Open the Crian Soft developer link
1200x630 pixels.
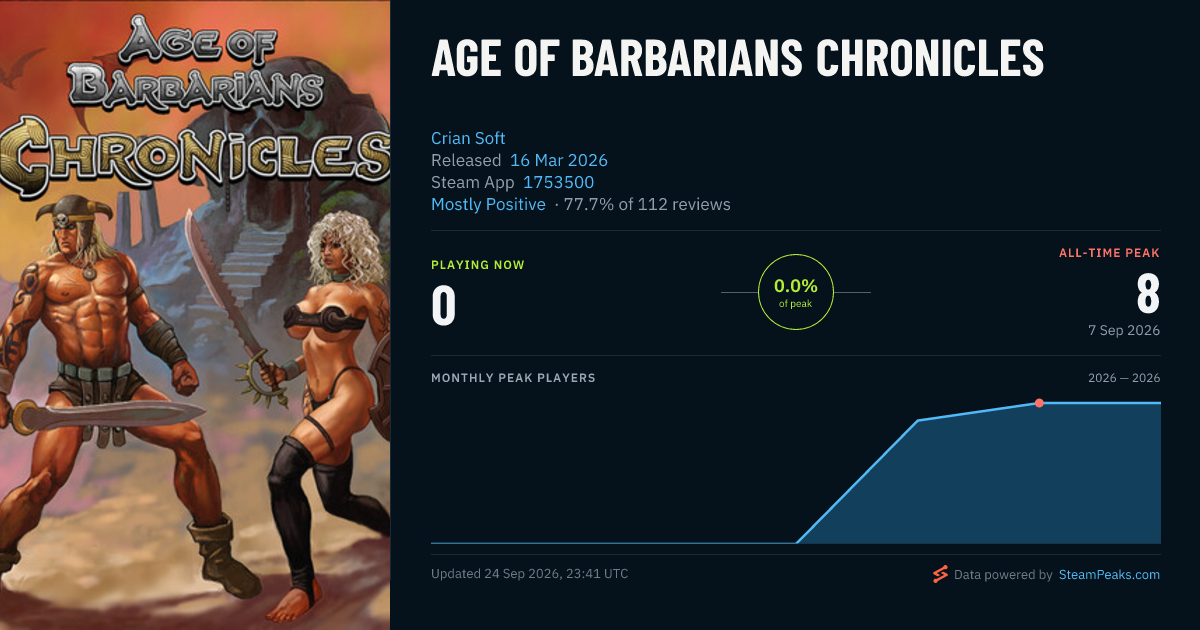(x=468, y=138)
